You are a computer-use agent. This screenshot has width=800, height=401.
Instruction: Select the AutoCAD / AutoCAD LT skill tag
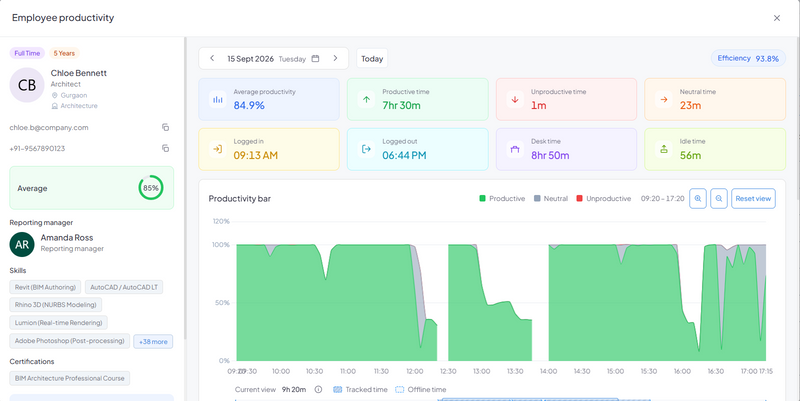[124, 287]
